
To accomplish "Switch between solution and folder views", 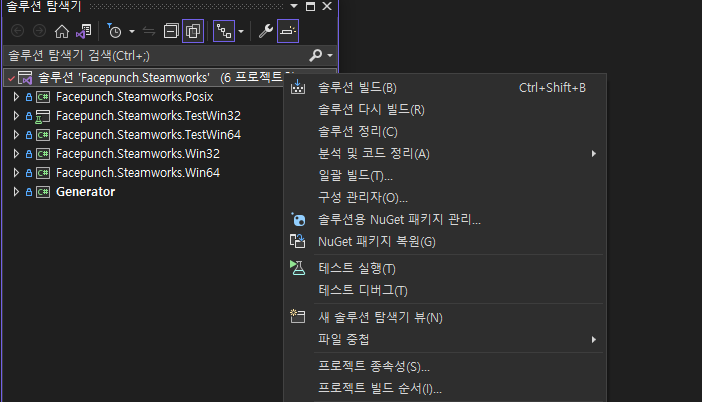I will 84,31.
